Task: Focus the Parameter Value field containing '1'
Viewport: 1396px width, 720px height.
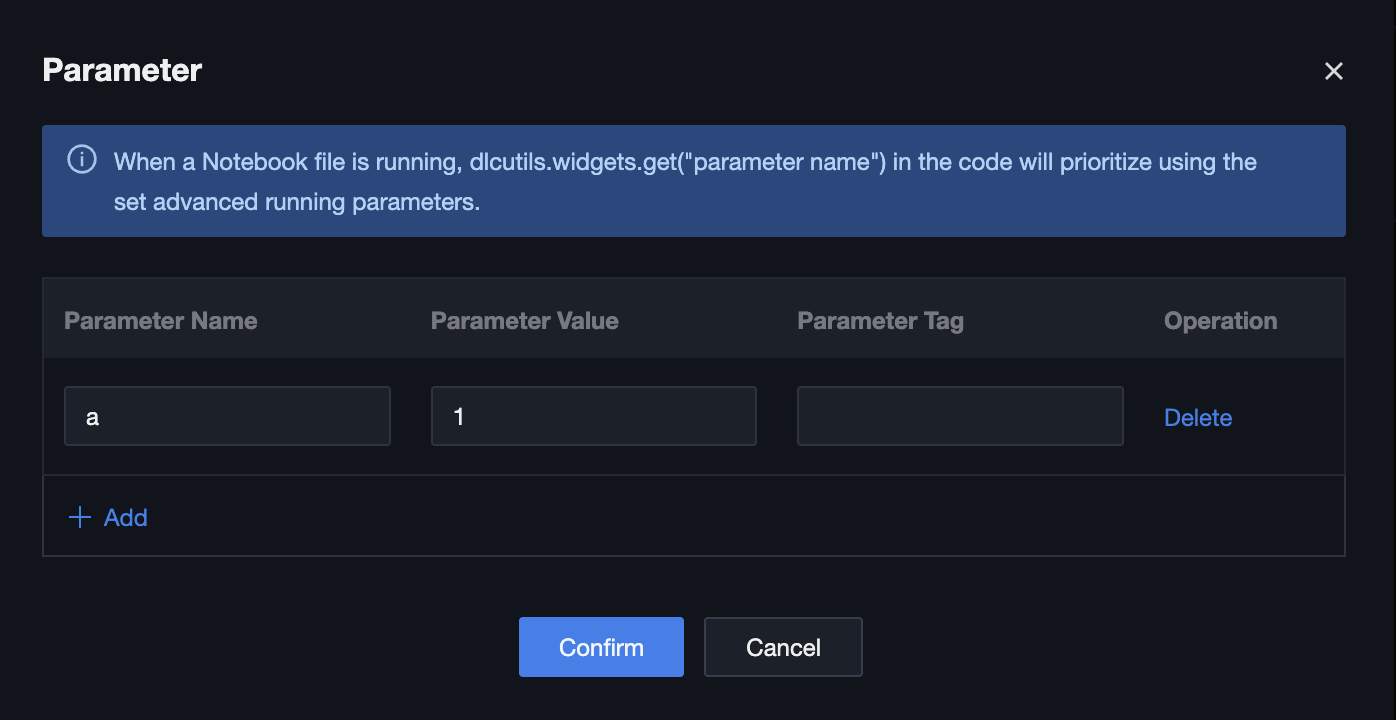Action: (593, 416)
